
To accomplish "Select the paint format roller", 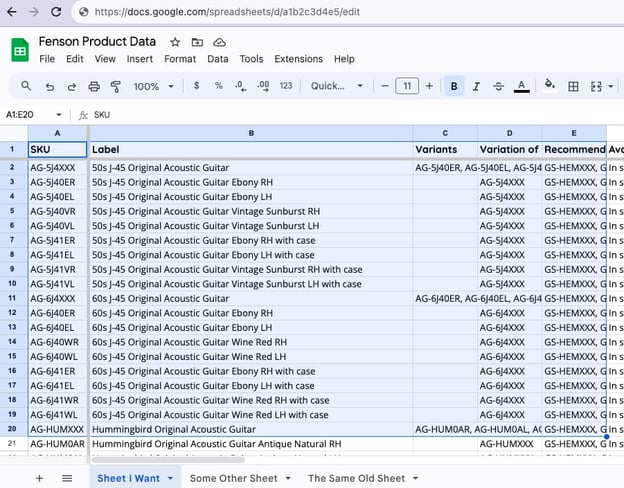I will click(116, 86).
